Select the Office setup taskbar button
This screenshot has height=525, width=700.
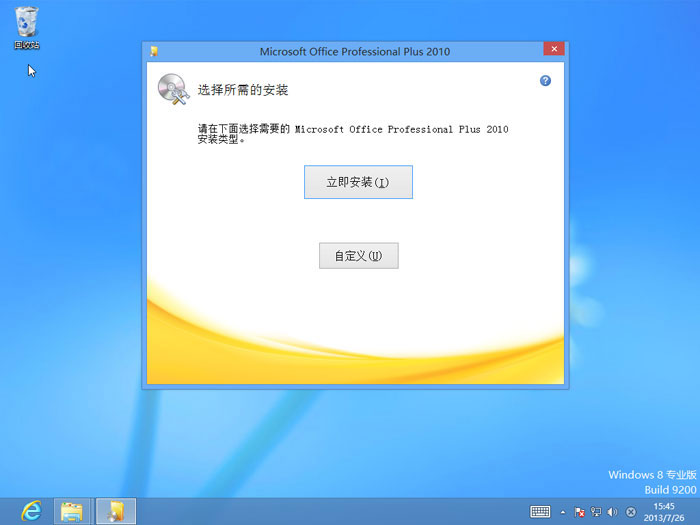pyautogui.click(x=116, y=511)
